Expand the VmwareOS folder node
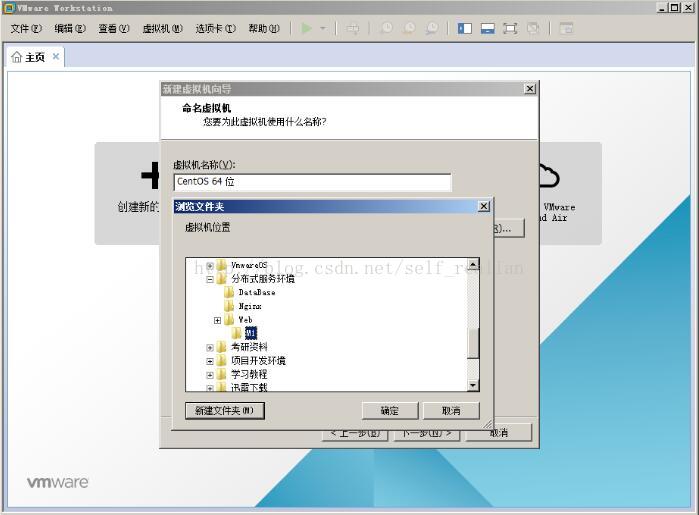 click(210, 266)
